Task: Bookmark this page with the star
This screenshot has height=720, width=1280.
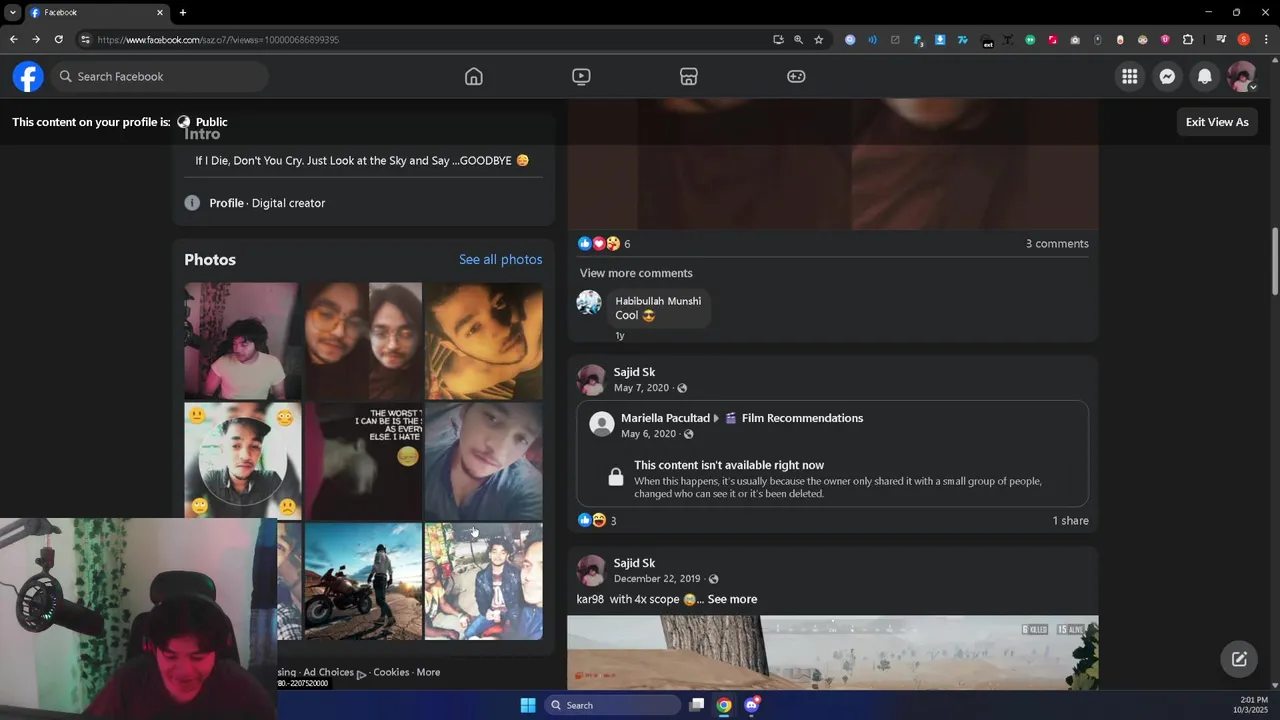Action: (x=819, y=40)
